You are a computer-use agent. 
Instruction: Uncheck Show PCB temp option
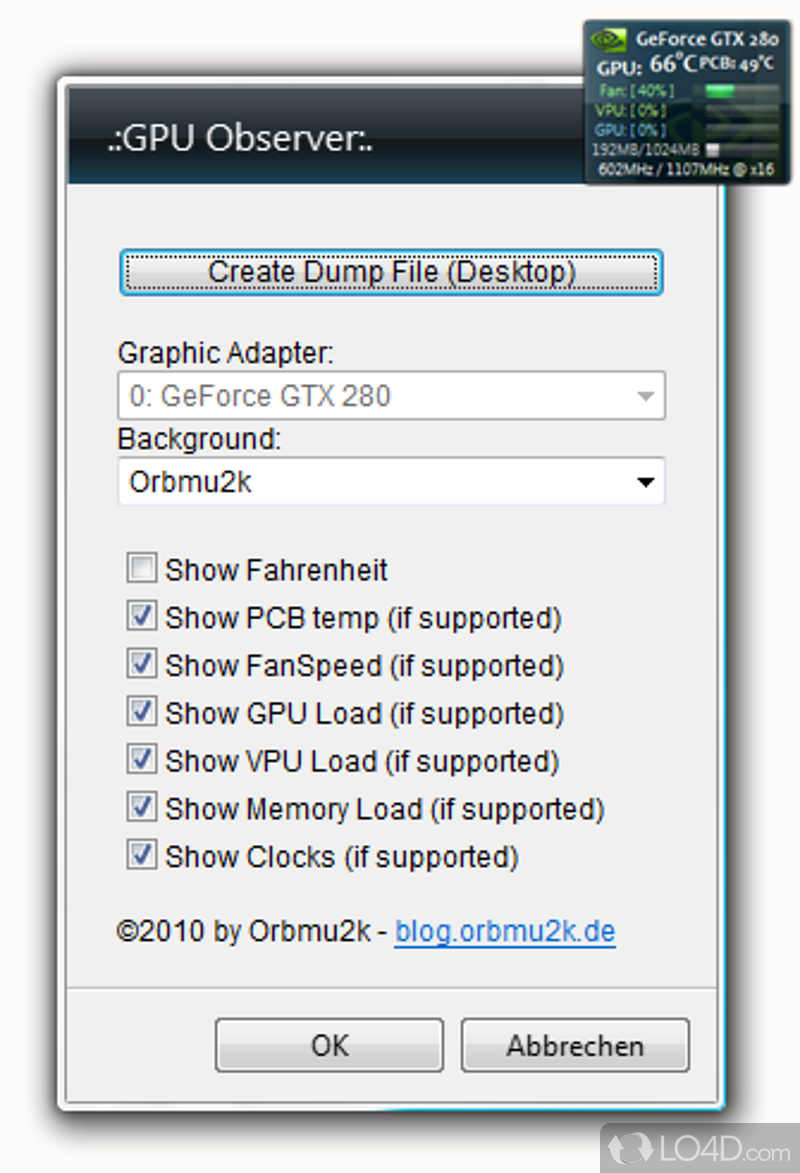pyautogui.click(x=142, y=617)
